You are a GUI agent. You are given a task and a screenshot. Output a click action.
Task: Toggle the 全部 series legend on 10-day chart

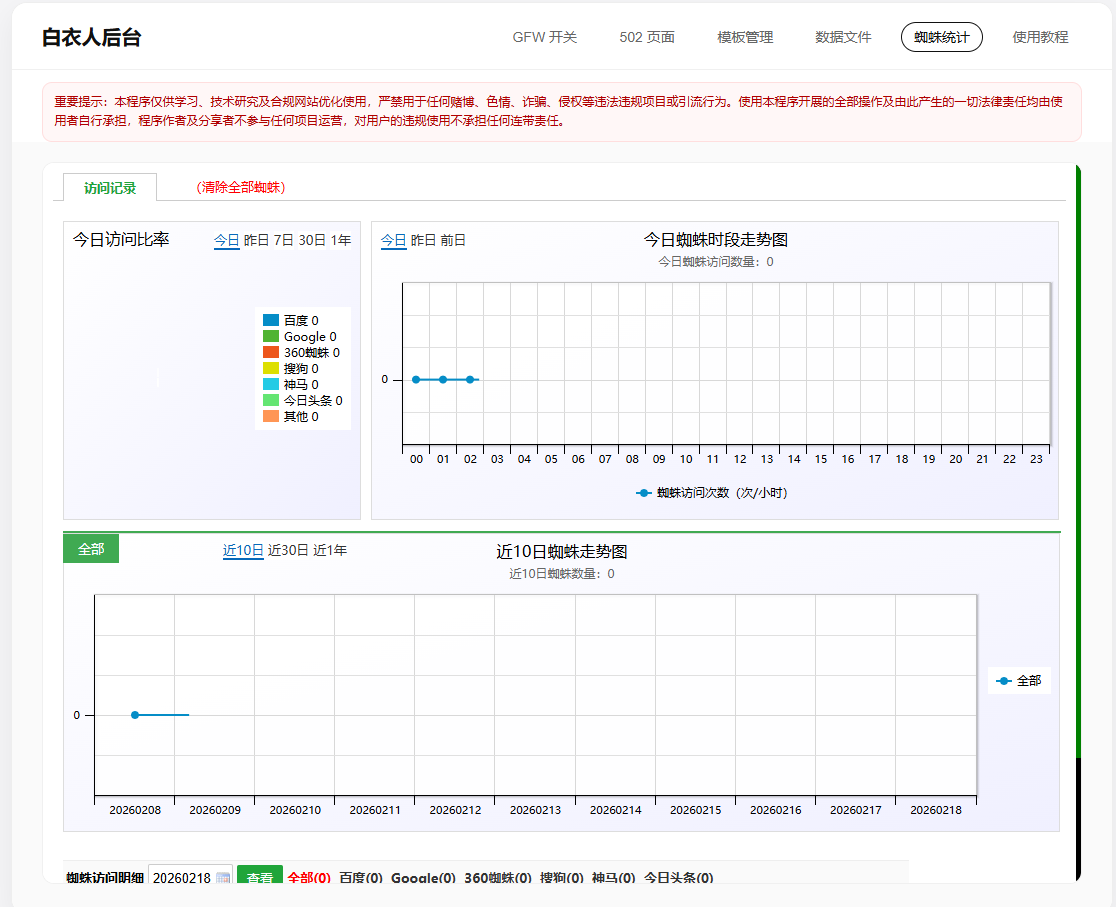click(1003, 681)
